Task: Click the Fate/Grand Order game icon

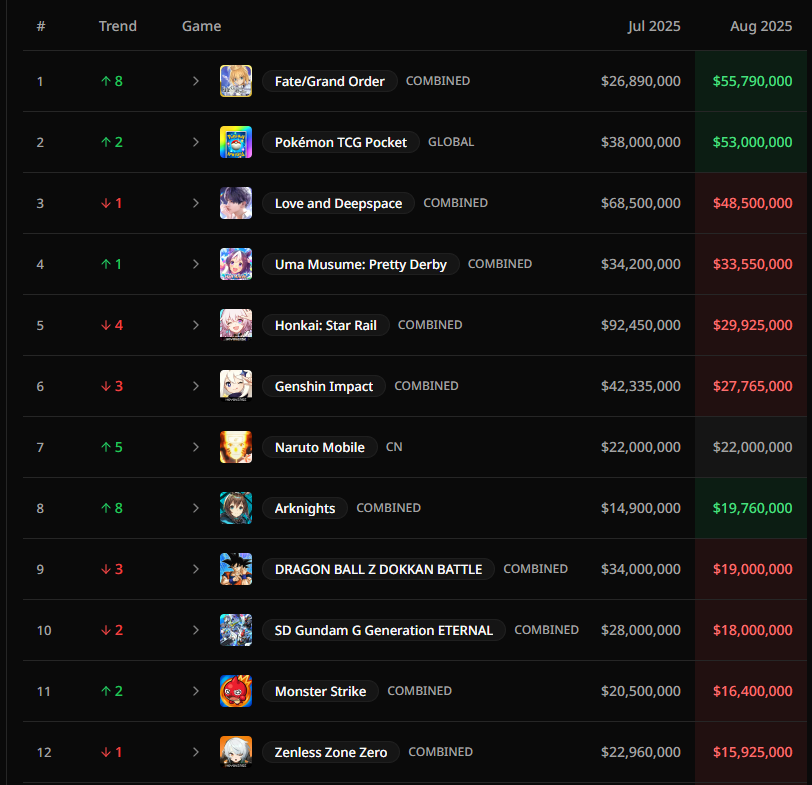Action: pyautogui.click(x=236, y=81)
